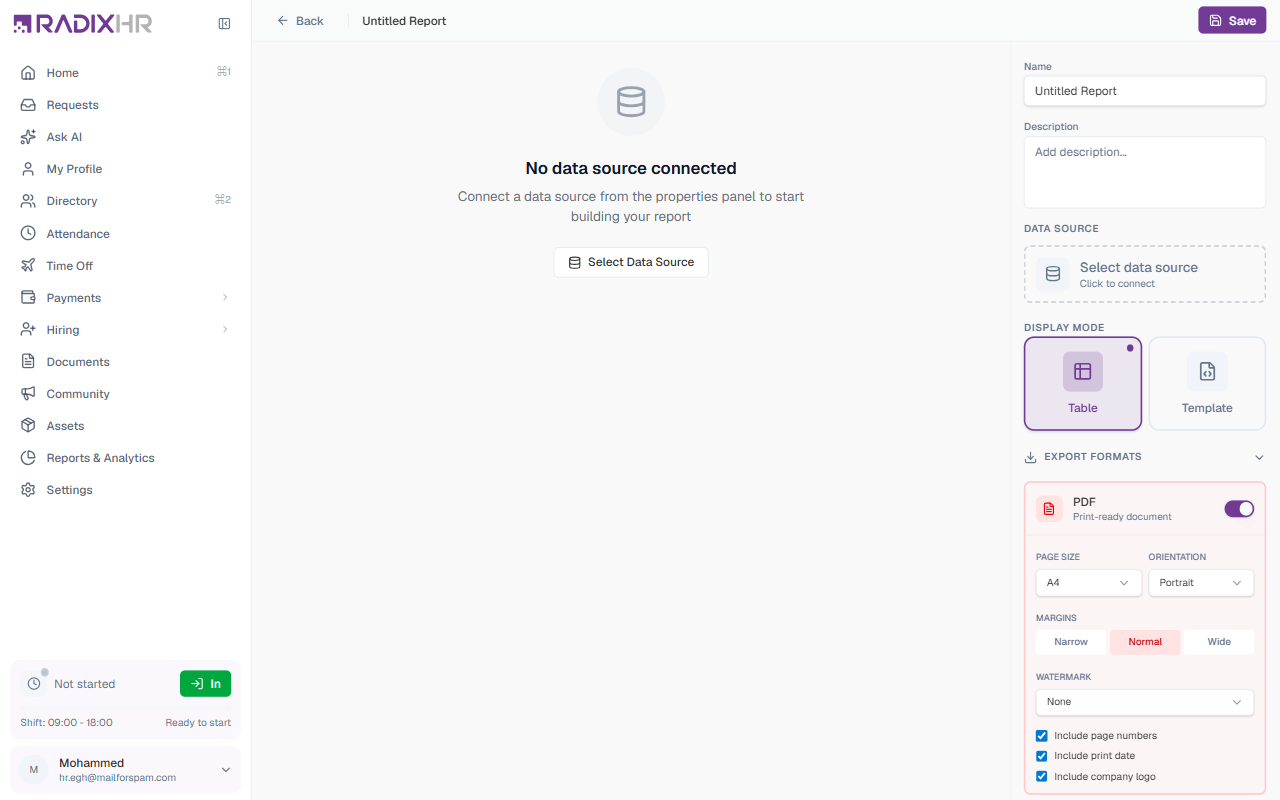Toggle the PDF export switch
Screen dimensions: 1280x800
(1239, 509)
